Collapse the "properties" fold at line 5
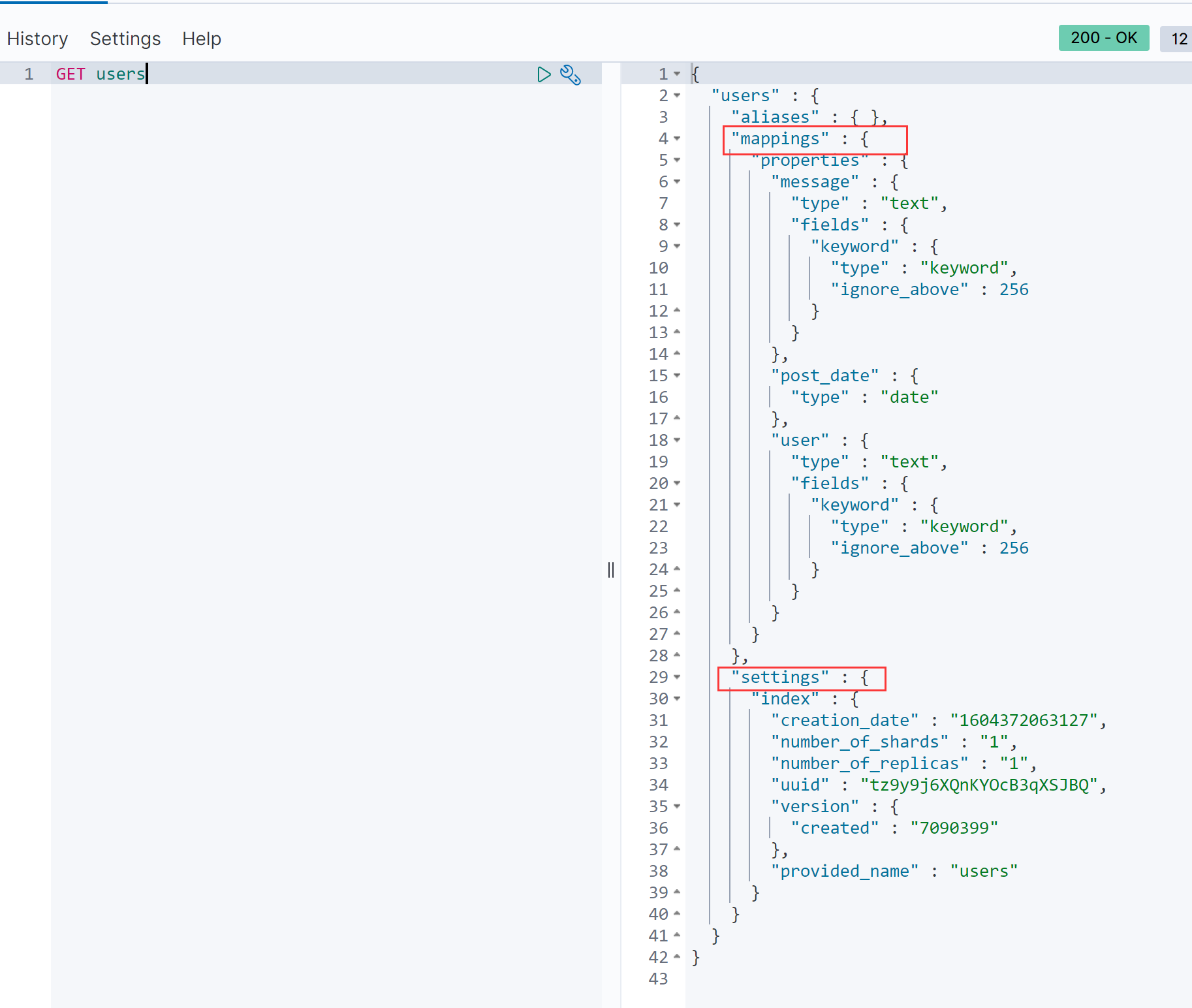1192x1008 pixels. click(x=677, y=160)
